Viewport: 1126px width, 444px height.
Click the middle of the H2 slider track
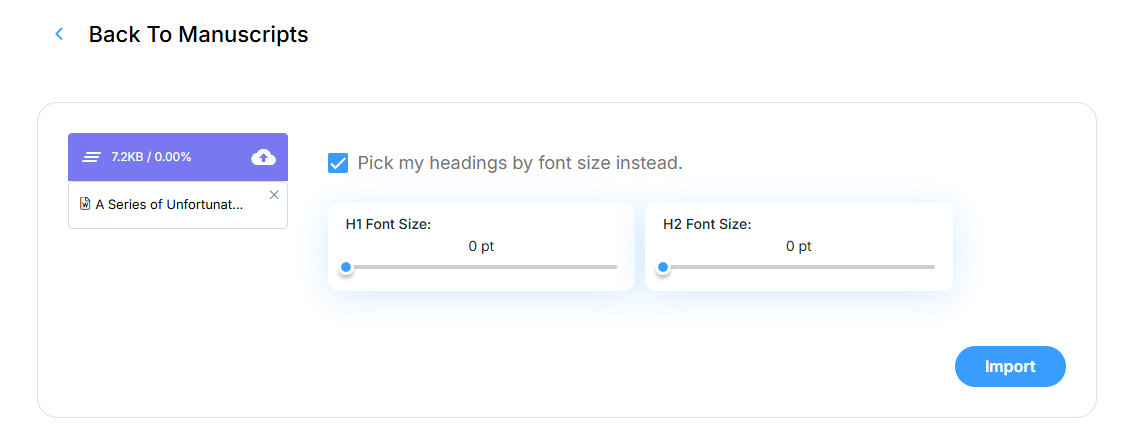[798, 267]
